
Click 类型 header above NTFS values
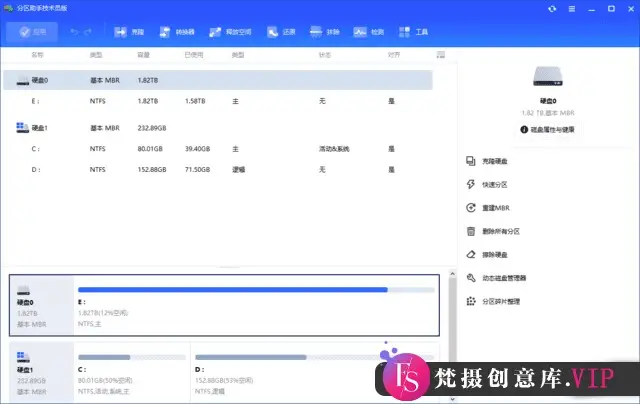[x=96, y=55]
